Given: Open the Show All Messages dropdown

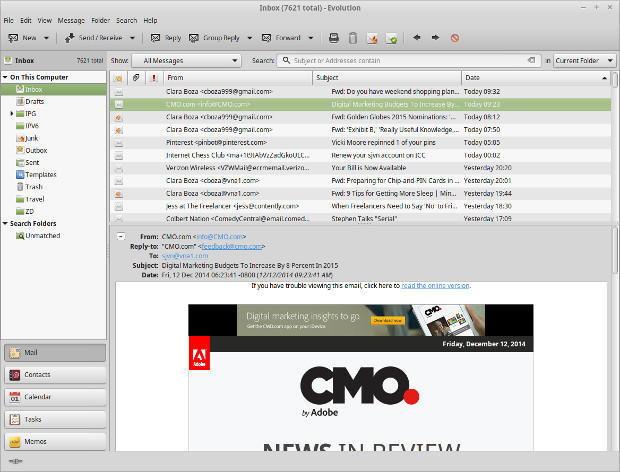Looking at the screenshot, I should [190, 60].
